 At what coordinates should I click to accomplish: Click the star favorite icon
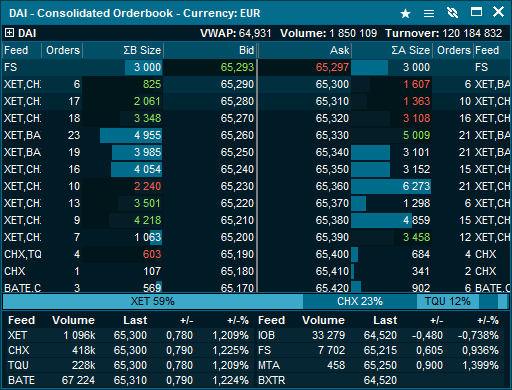coord(405,13)
